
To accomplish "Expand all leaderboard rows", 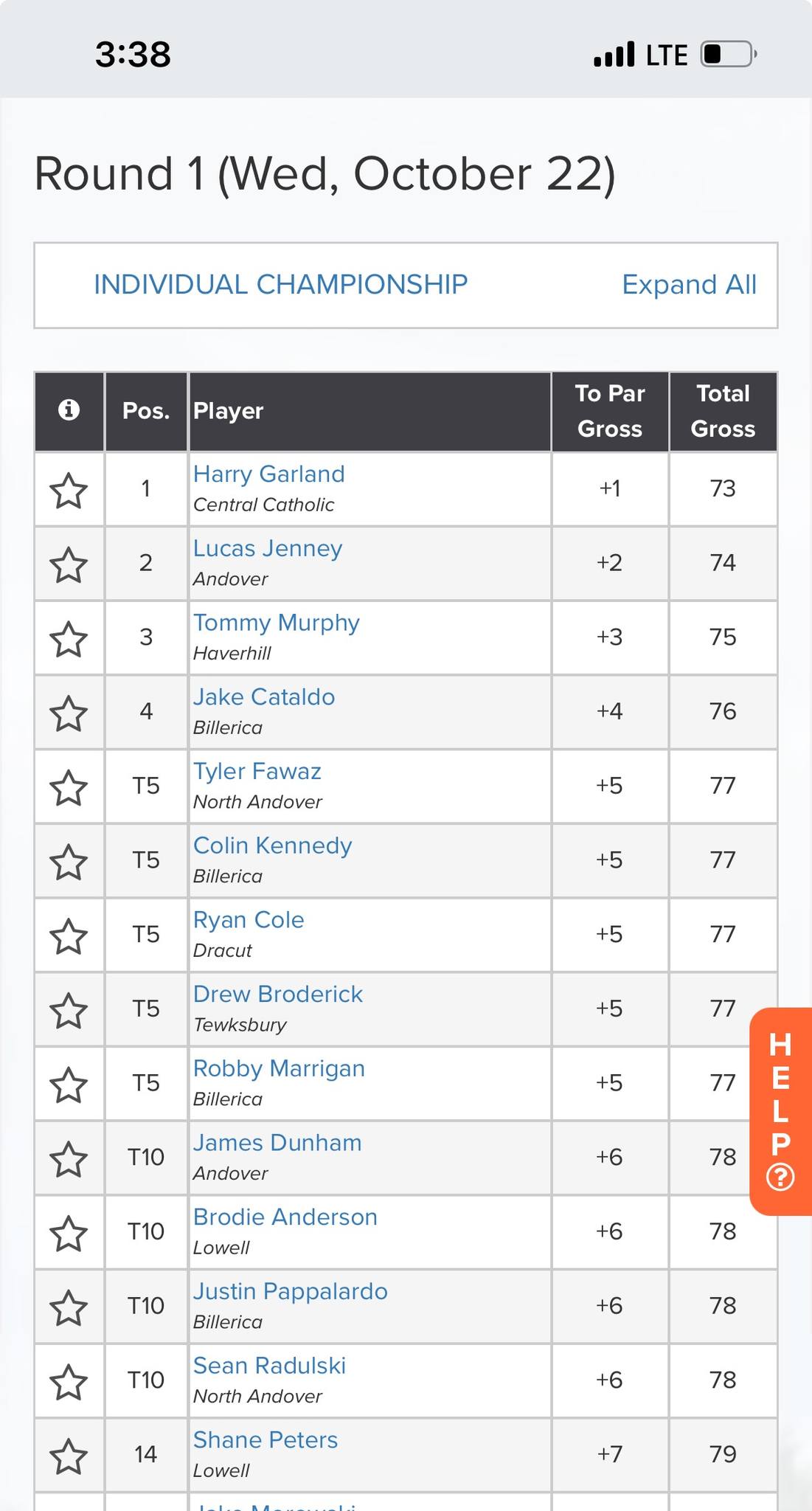I will click(x=689, y=285).
